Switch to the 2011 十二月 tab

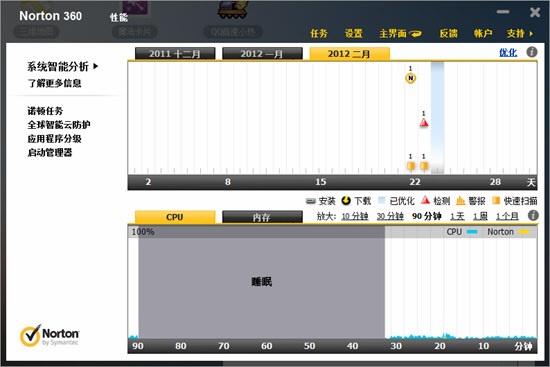click(x=175, y=54)
